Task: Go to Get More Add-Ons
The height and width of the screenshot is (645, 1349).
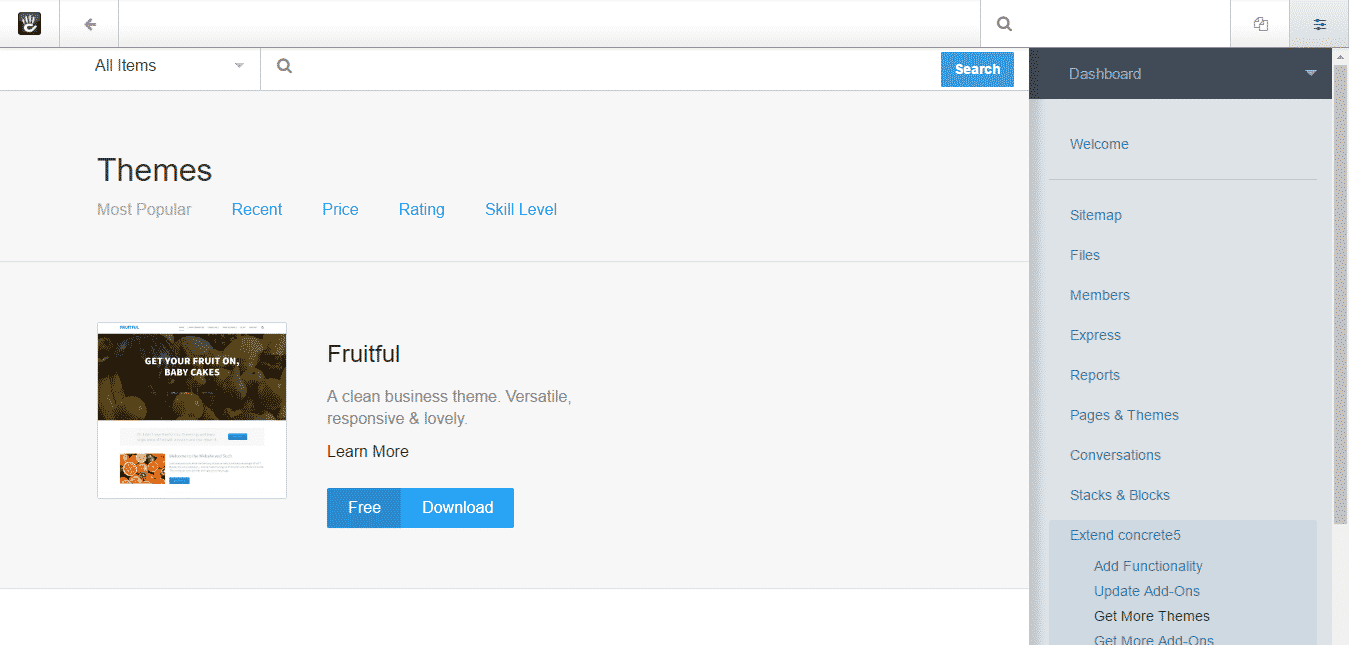Action: [1153, 639]
